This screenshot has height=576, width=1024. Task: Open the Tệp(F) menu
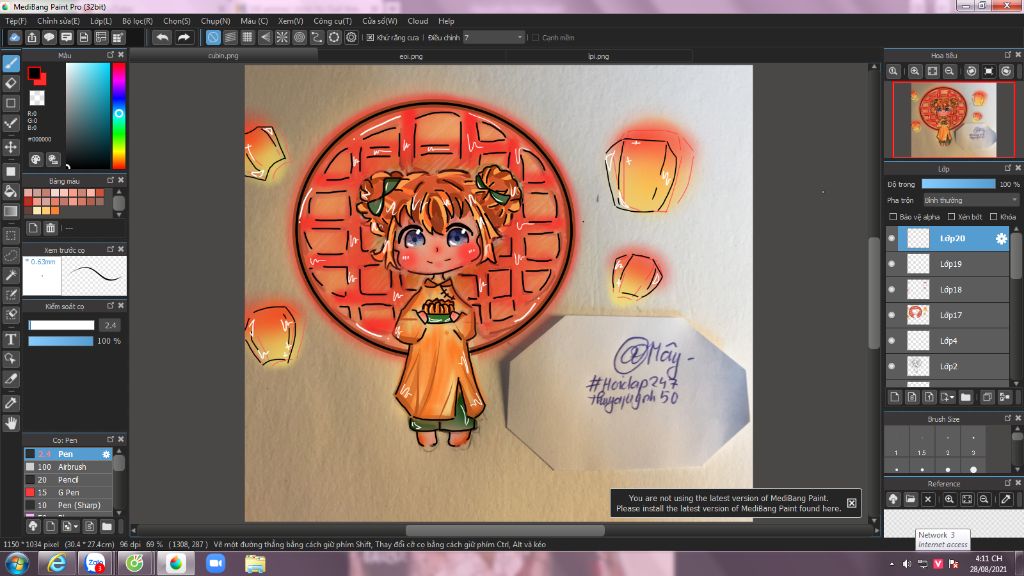(16, 21)
